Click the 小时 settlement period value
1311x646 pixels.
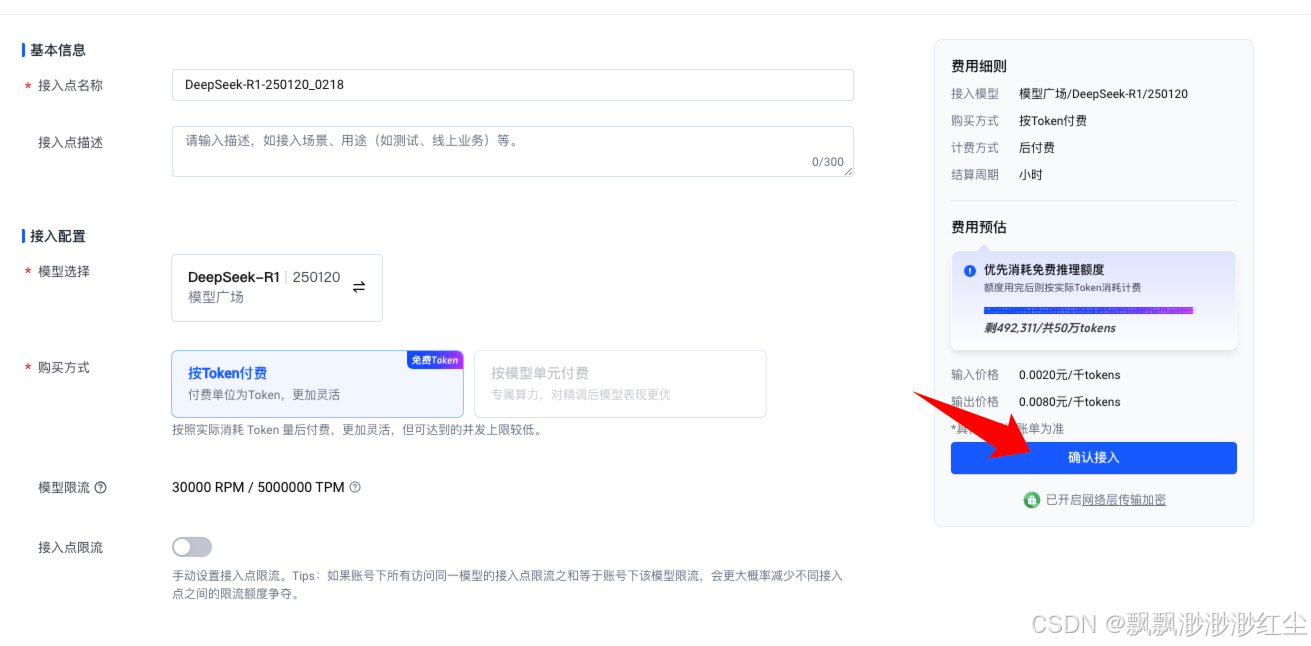coord(1031,175)
